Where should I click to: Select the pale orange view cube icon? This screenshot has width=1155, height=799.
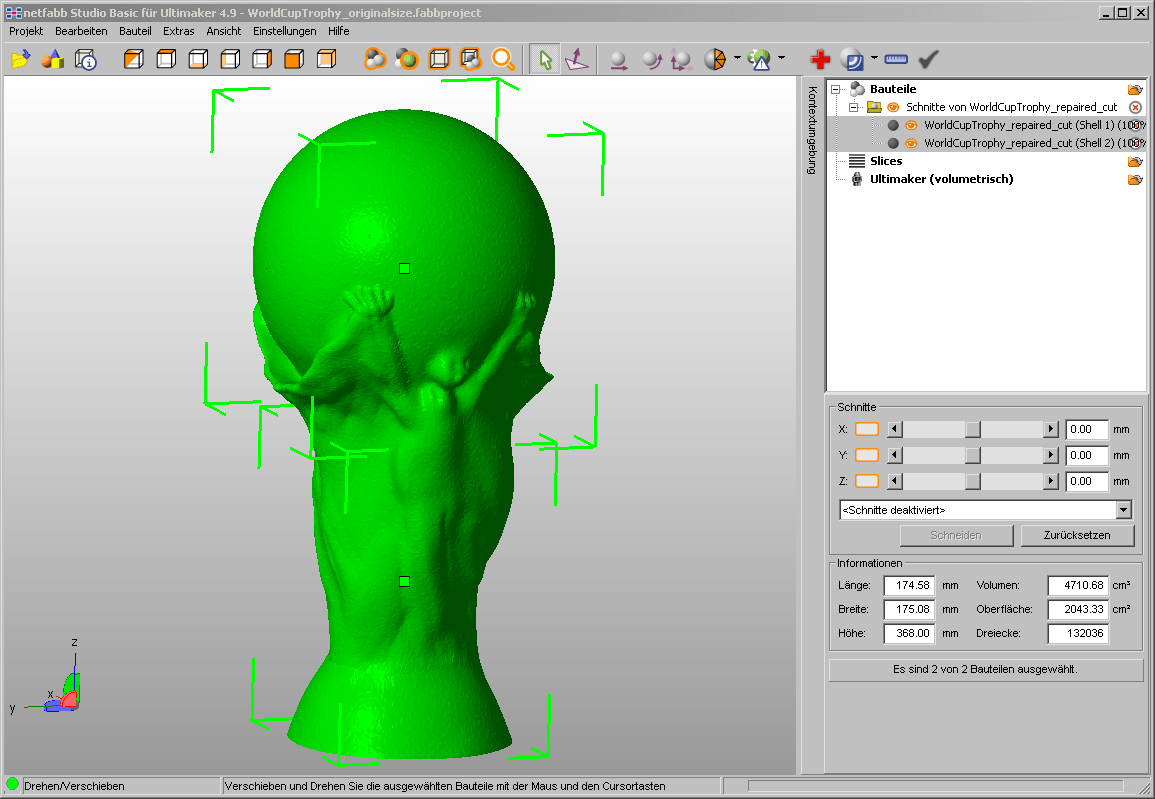point(326,59)
